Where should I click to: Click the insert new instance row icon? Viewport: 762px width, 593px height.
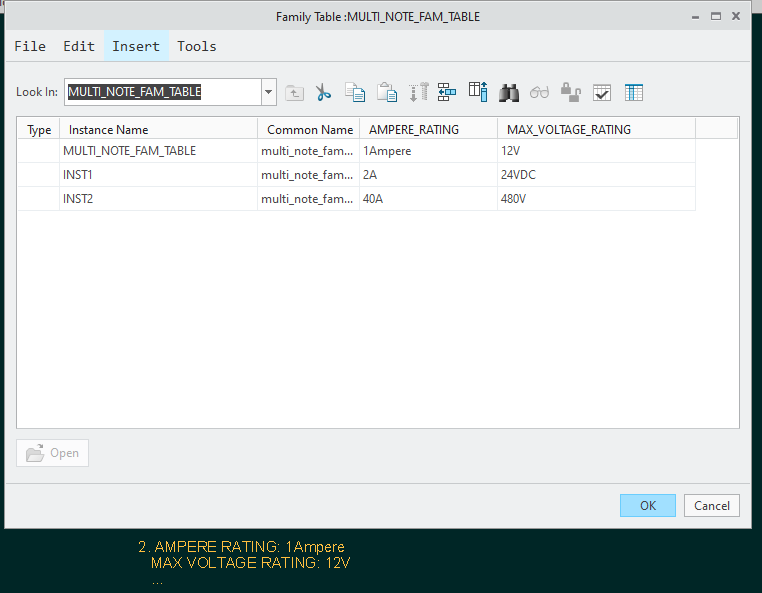447,92
